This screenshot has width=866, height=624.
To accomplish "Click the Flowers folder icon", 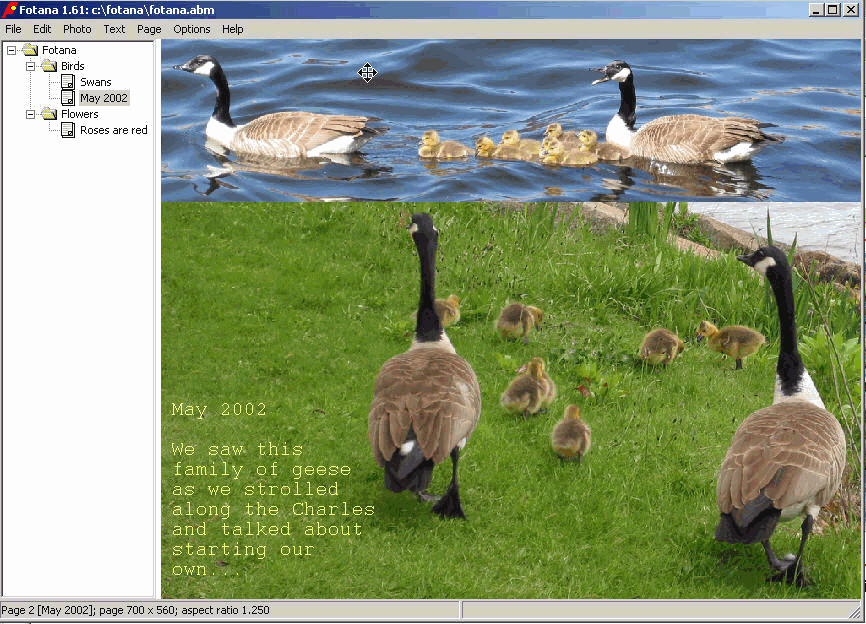I will click(x=50, y=114).
